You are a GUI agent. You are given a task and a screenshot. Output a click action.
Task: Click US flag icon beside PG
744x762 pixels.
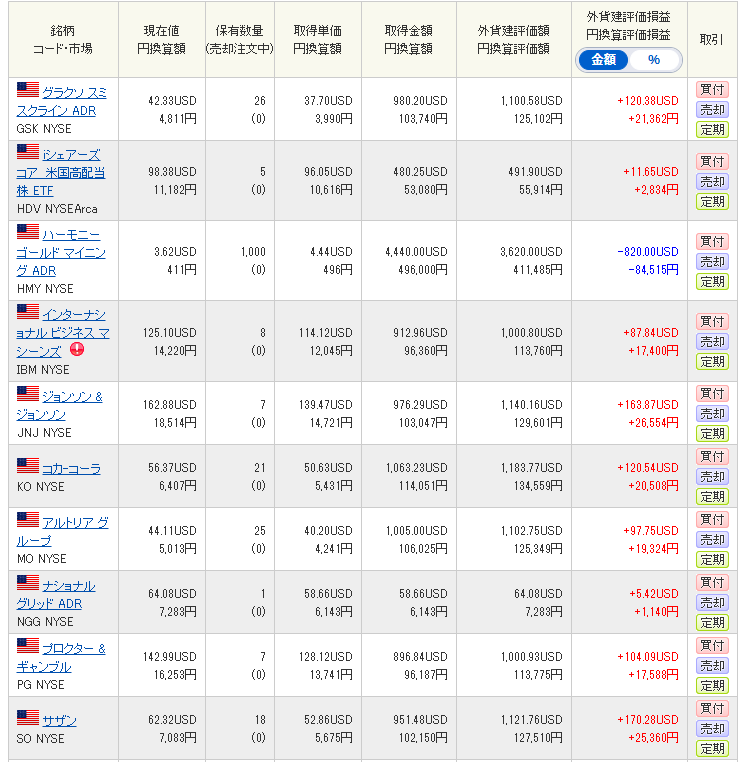tap(28, 646)
